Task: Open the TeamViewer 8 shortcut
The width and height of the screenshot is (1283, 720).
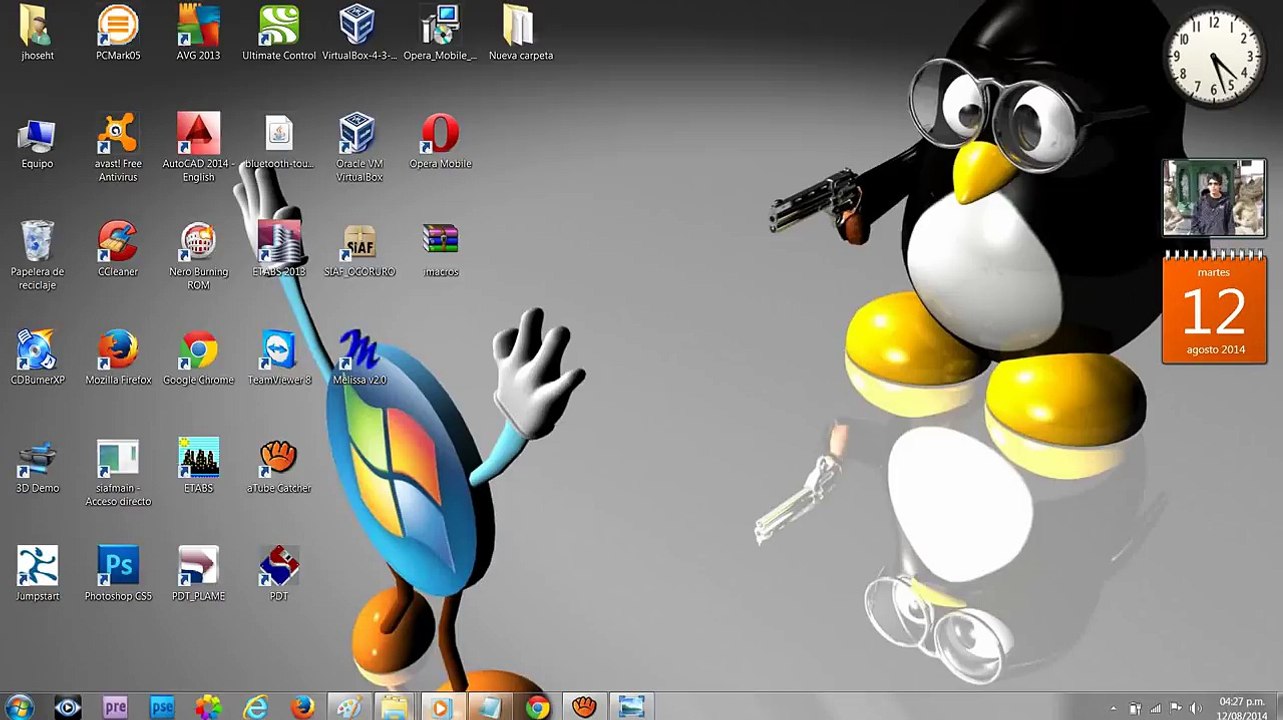Action: tap(279, 358)
